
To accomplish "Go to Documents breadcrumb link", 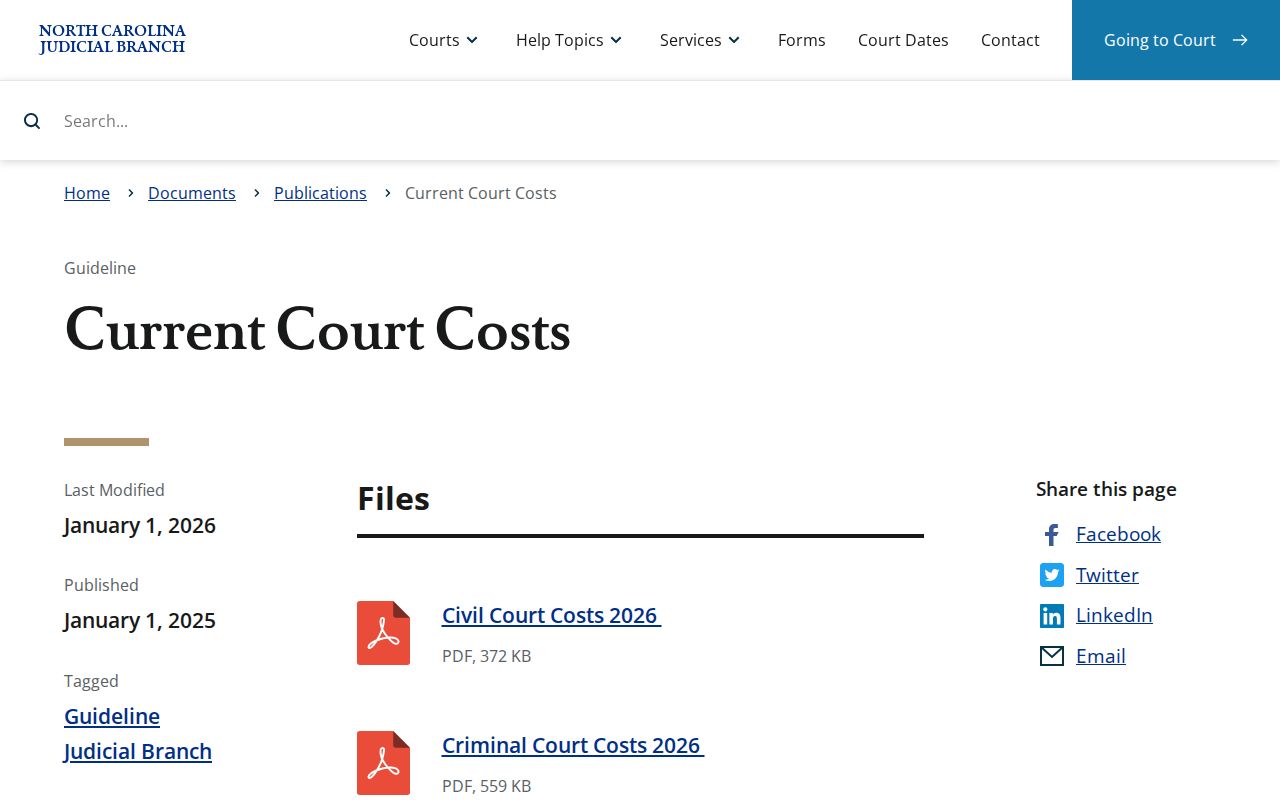I will 192,193.
